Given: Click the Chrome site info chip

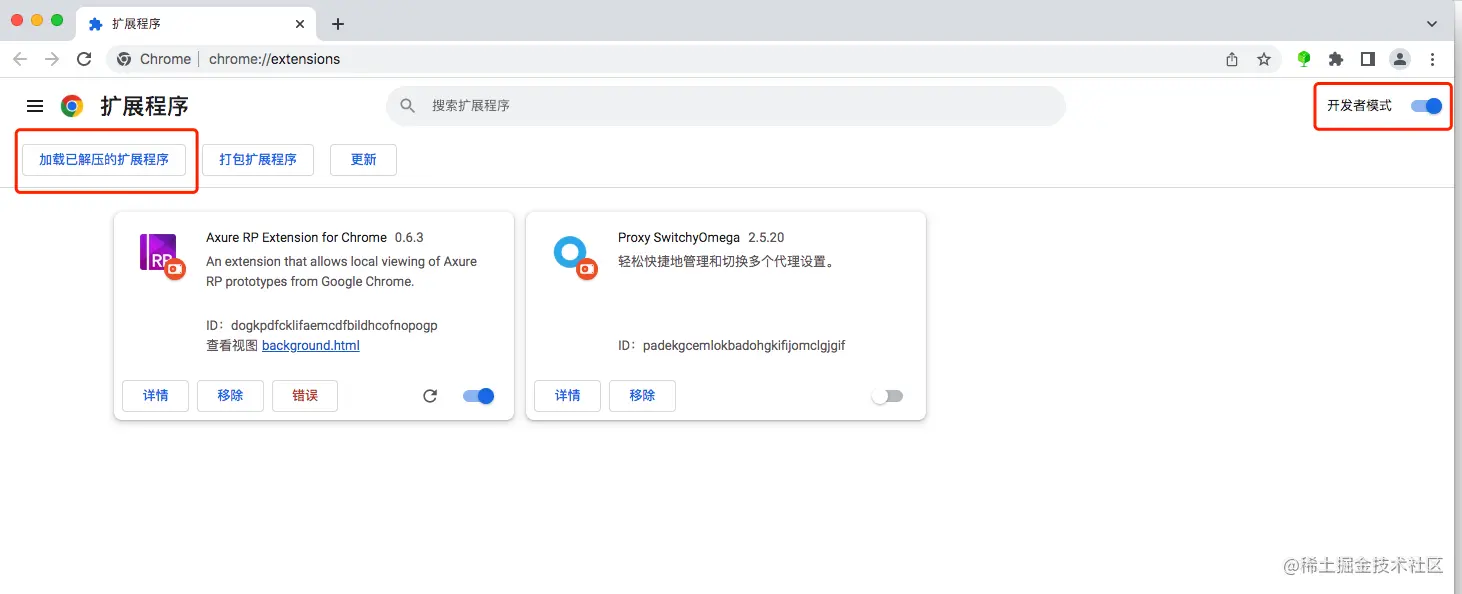Looking at the screenshot, I should (x=154, y=59).
